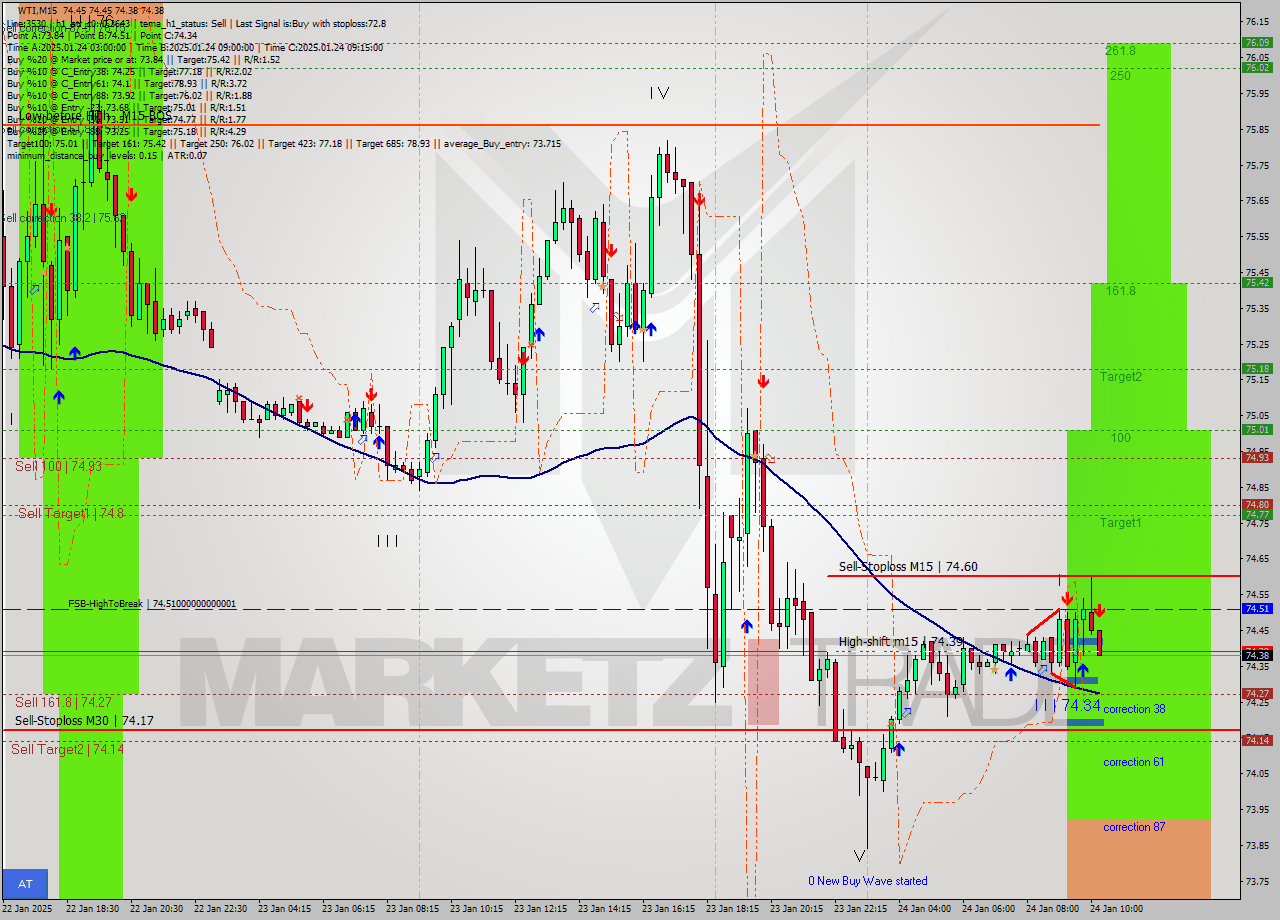Click the red 74.93 price tag on axis
Screen dimensions: 1280x920
[x=1257, y=457]
